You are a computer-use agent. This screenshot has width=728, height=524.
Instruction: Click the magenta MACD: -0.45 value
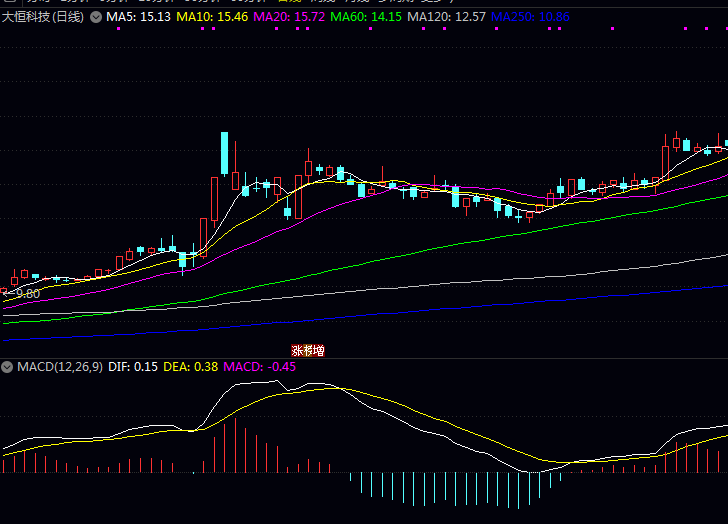(x=260, y=367)
